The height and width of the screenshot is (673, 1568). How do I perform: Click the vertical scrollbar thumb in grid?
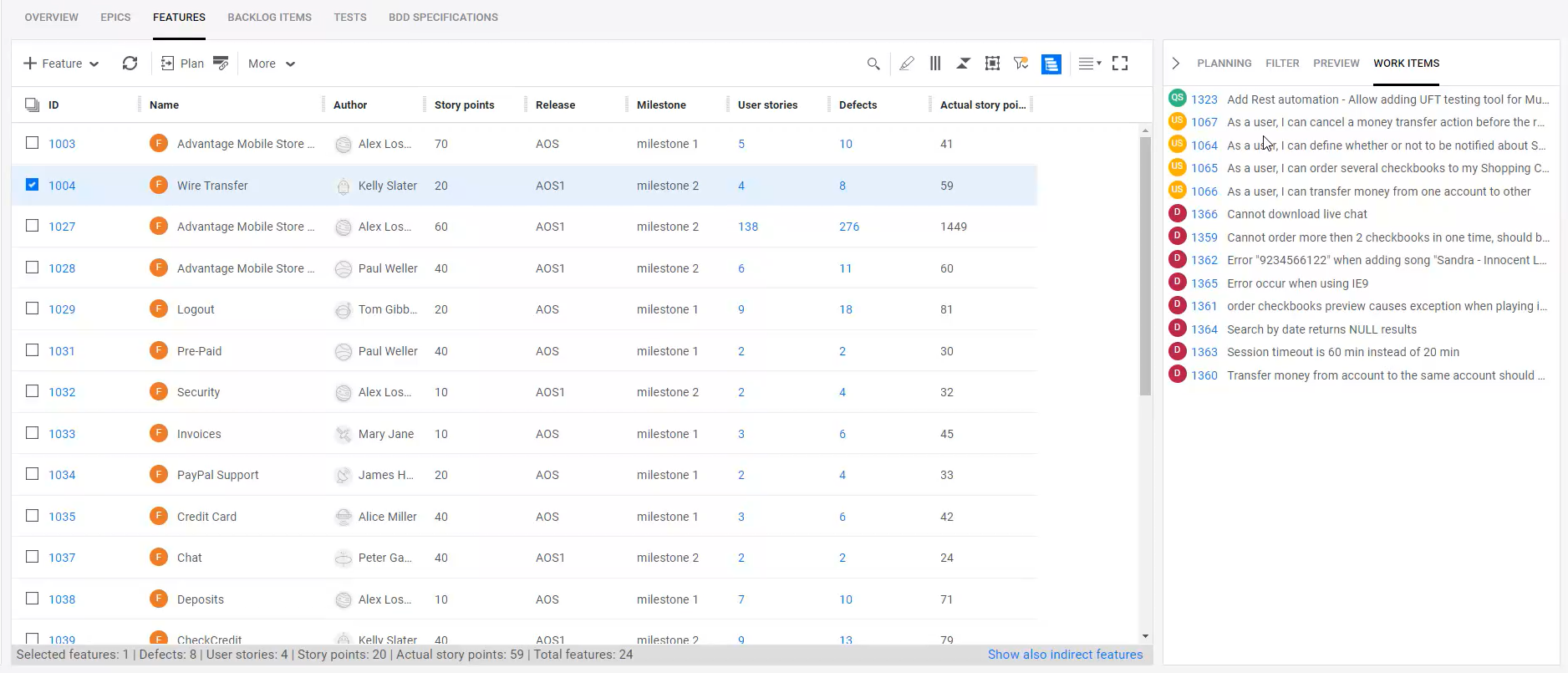[1145, 266]
